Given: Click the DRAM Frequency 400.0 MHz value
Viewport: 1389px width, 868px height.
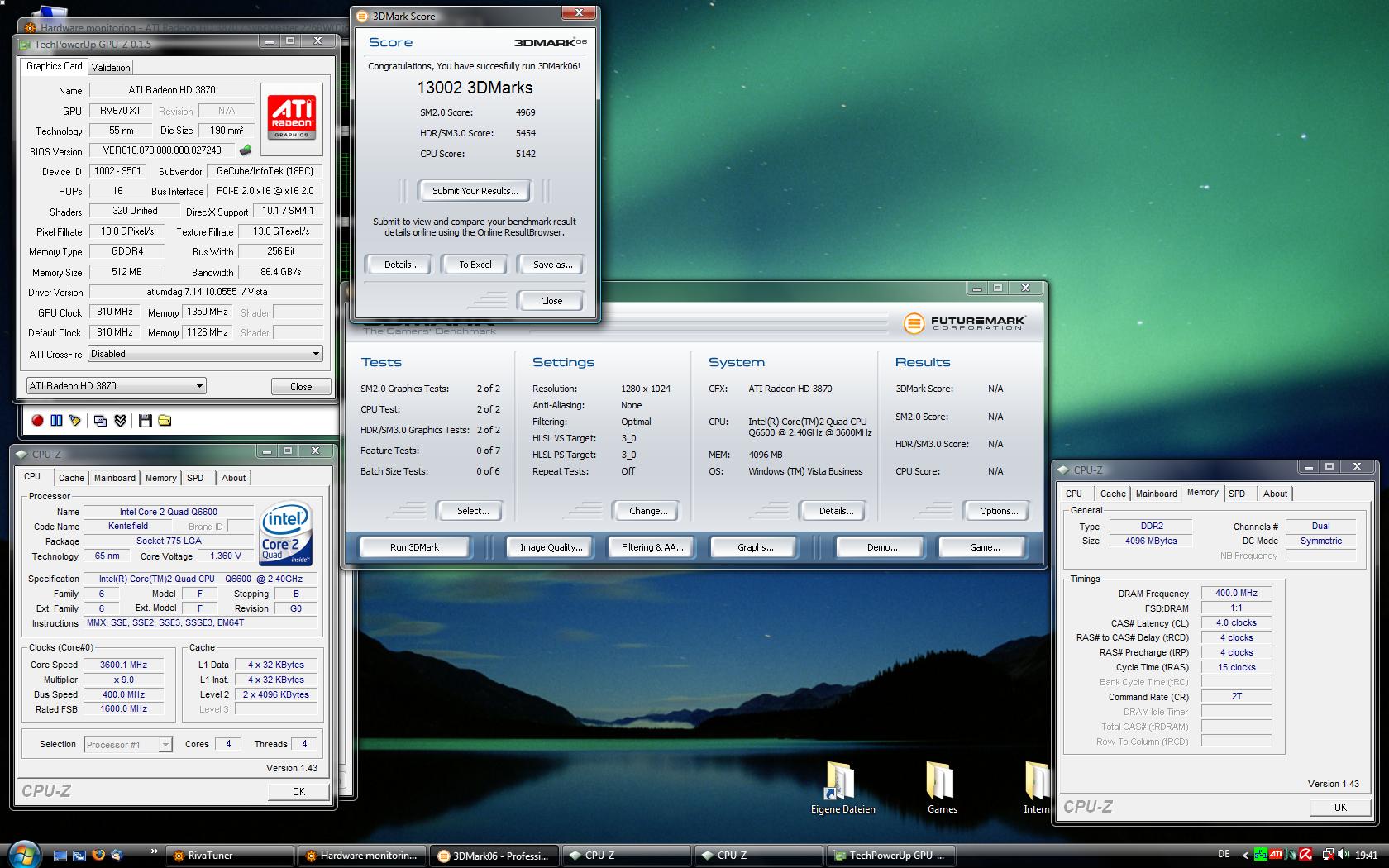Looking at the screenshot, I should pos(1236,593).
